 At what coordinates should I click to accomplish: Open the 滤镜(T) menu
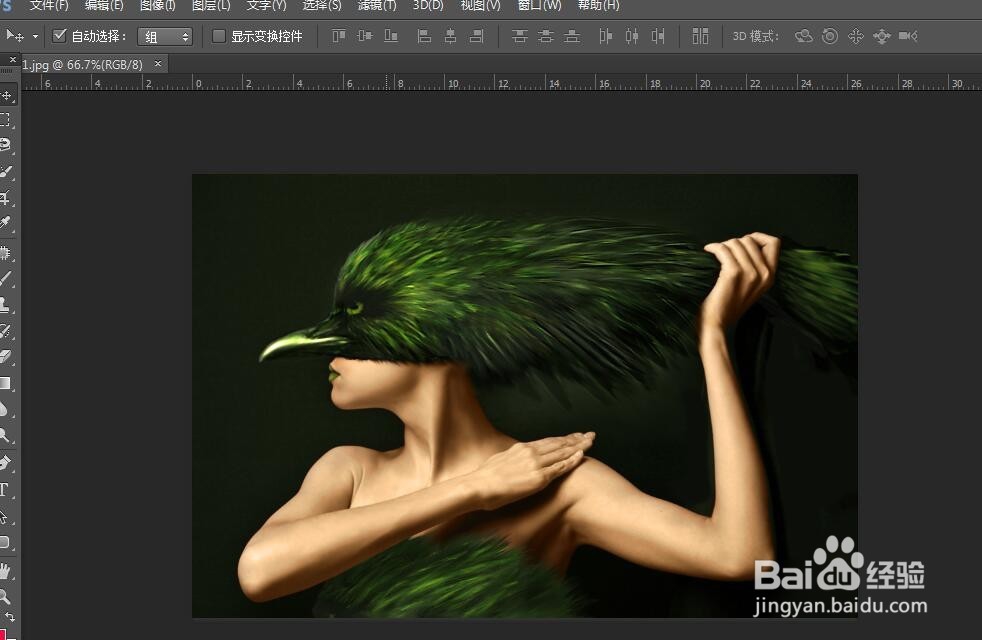[x=377, y=5]
